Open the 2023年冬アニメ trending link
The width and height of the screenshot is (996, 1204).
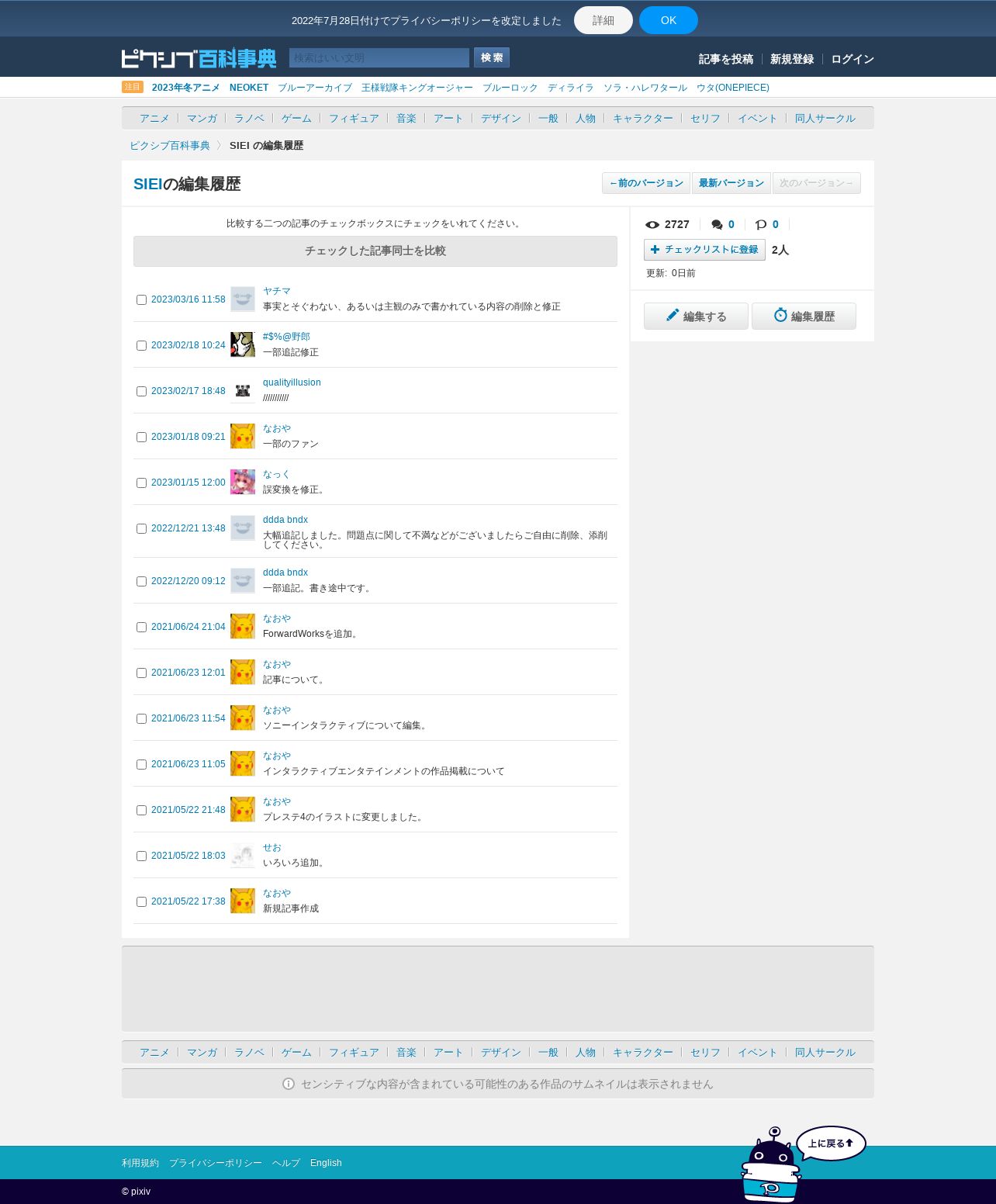click(186, 88)
